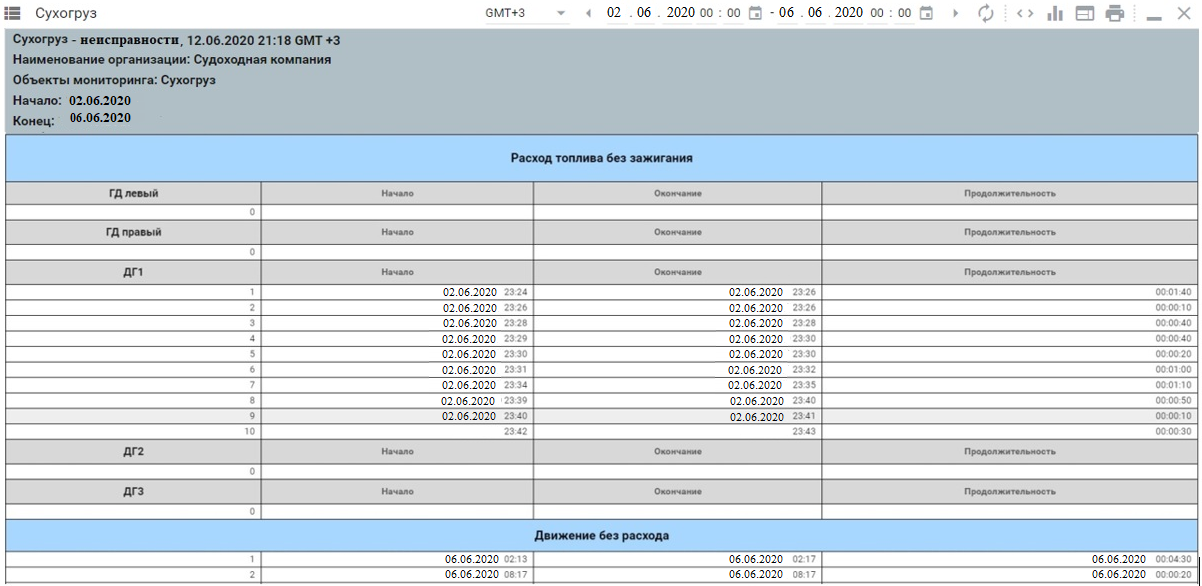Switch the panel layout view icon
The height and width of the screenshot is (586, 1202).
coord(1084,13)
